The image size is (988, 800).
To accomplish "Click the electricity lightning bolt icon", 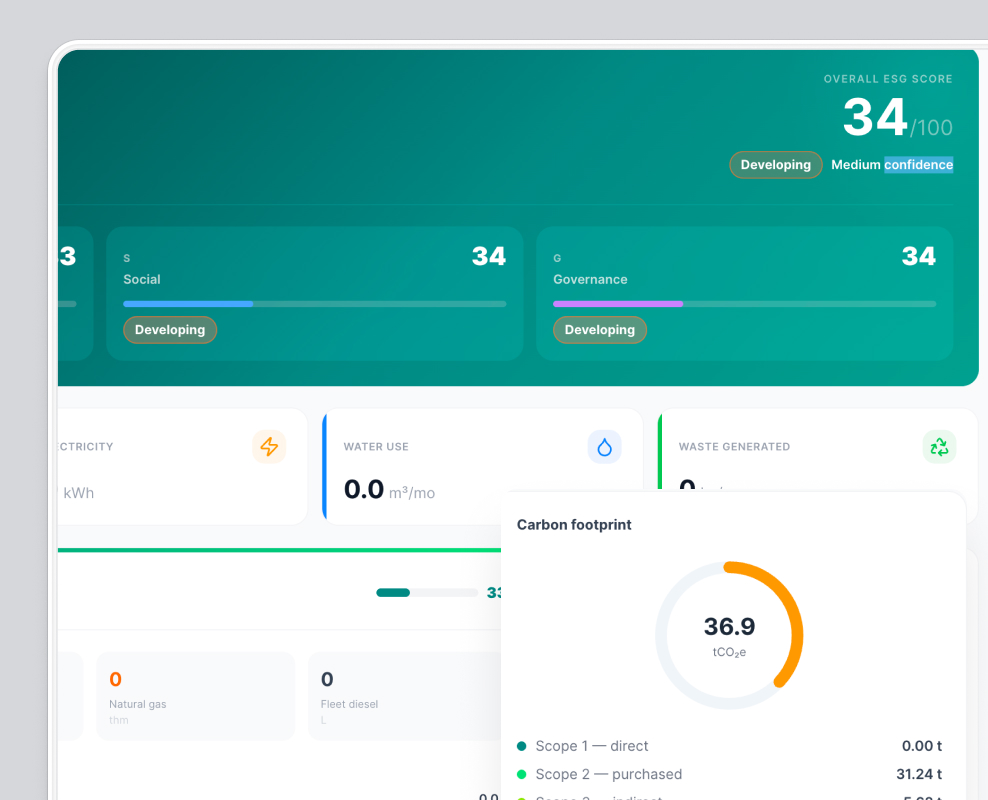I will [x=269, y=447].
